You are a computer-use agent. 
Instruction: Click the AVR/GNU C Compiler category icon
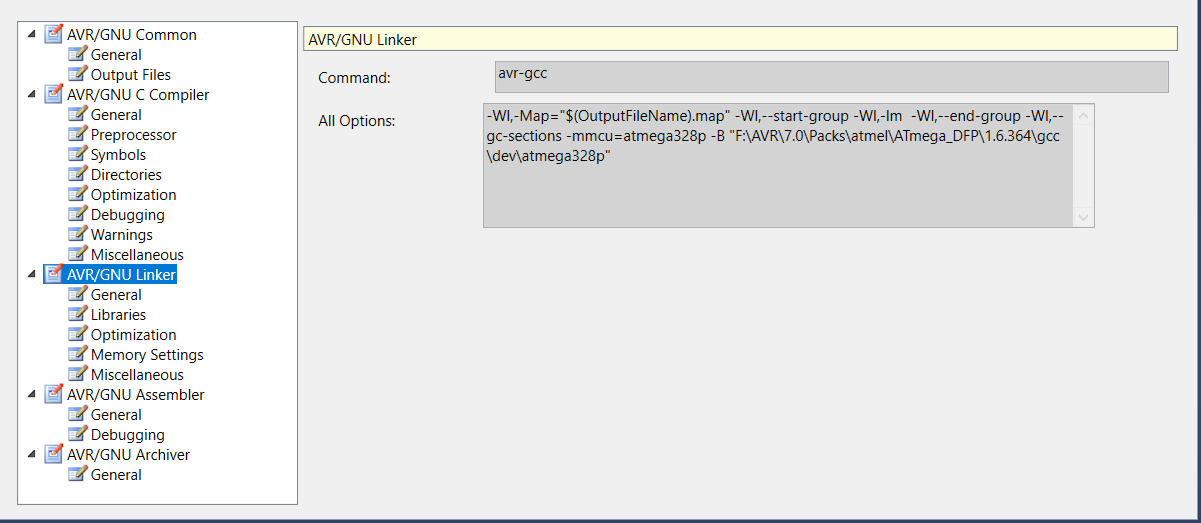(x=53, y=94)
